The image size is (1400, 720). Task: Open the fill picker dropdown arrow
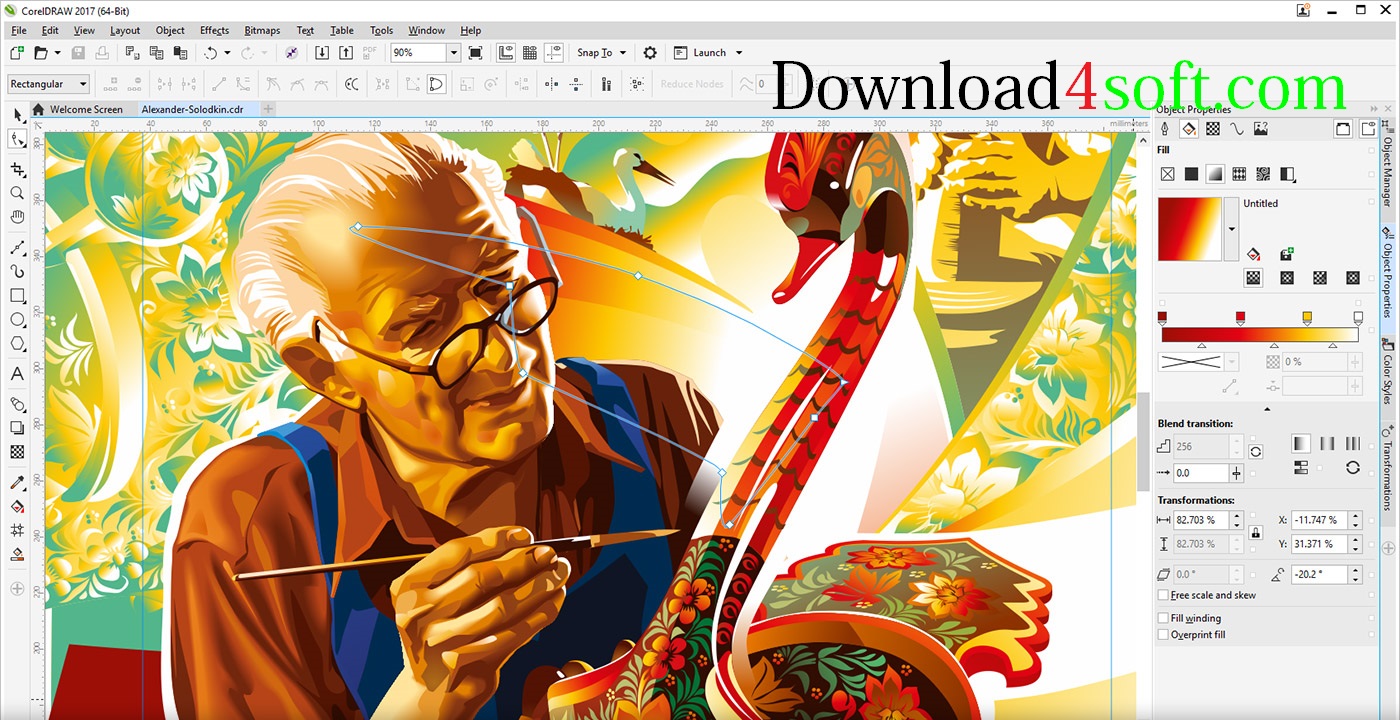1231,229
